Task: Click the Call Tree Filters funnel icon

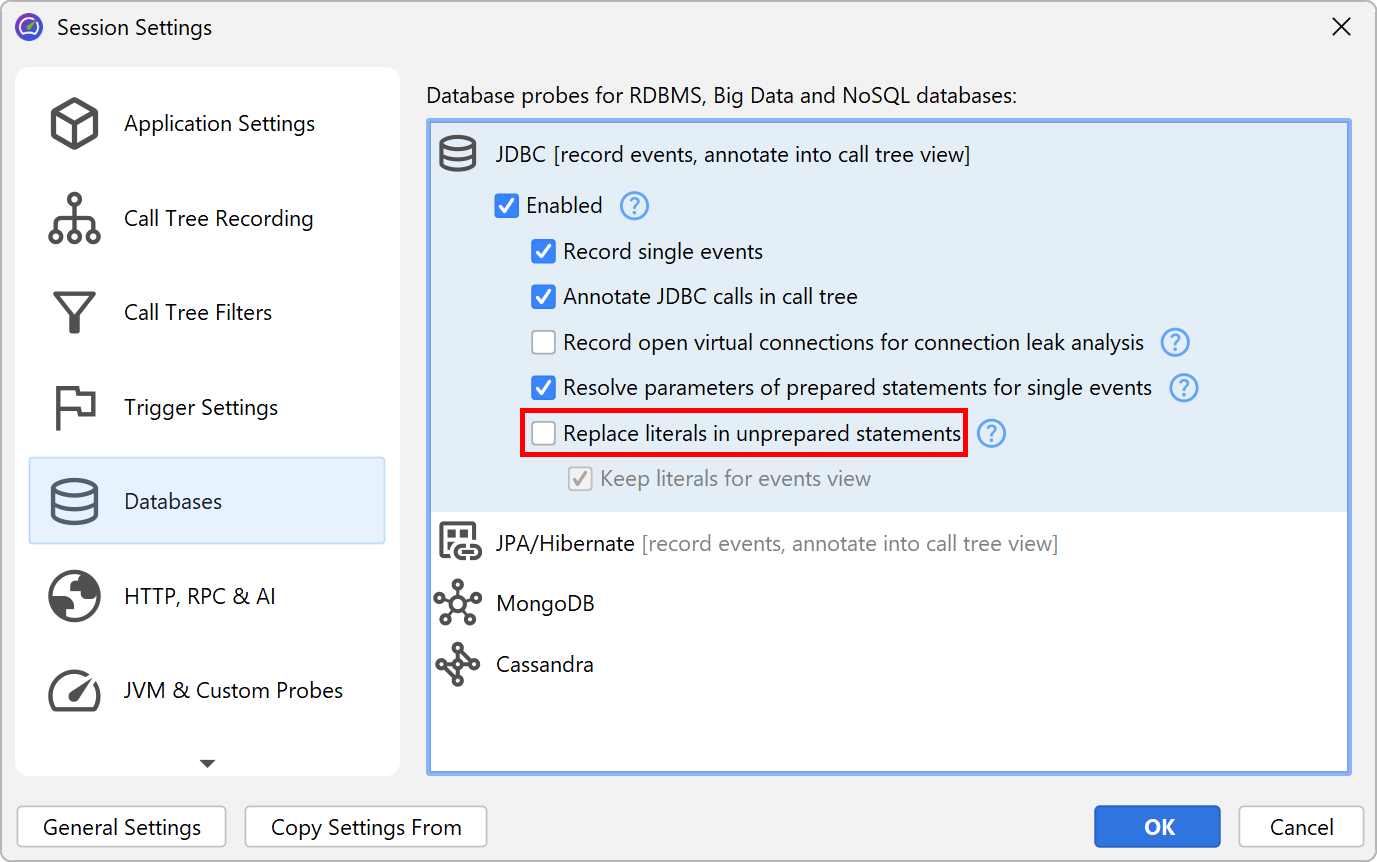Action: [74, 313]
